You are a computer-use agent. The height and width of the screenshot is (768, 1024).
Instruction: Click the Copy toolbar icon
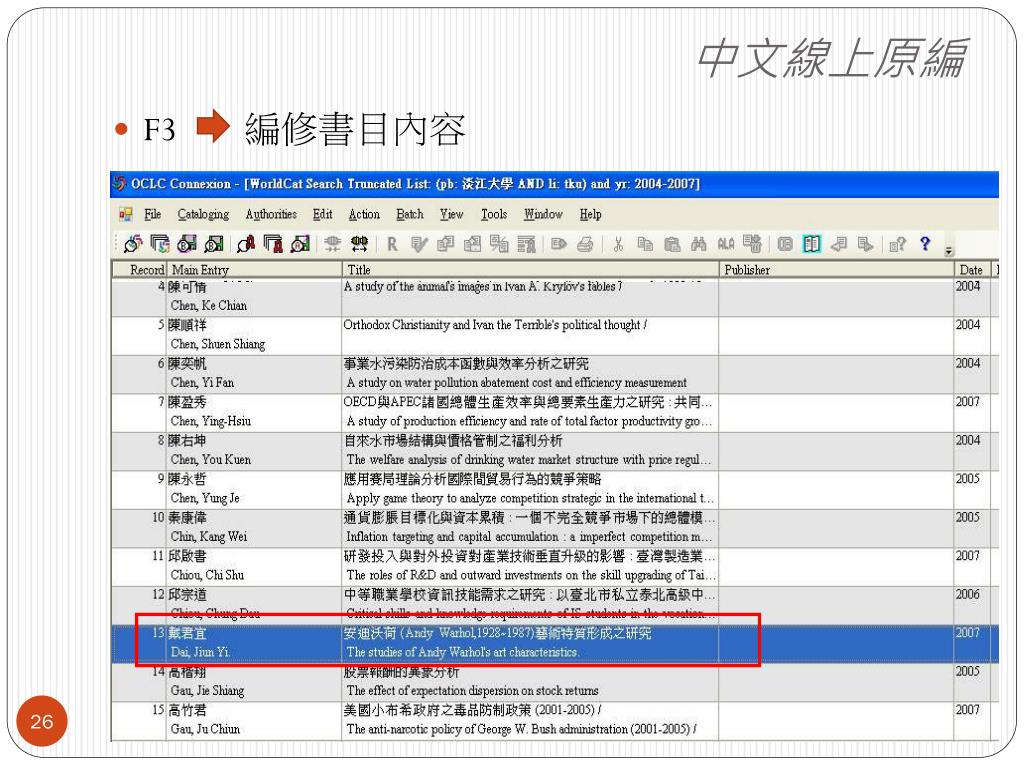[645, 244]
